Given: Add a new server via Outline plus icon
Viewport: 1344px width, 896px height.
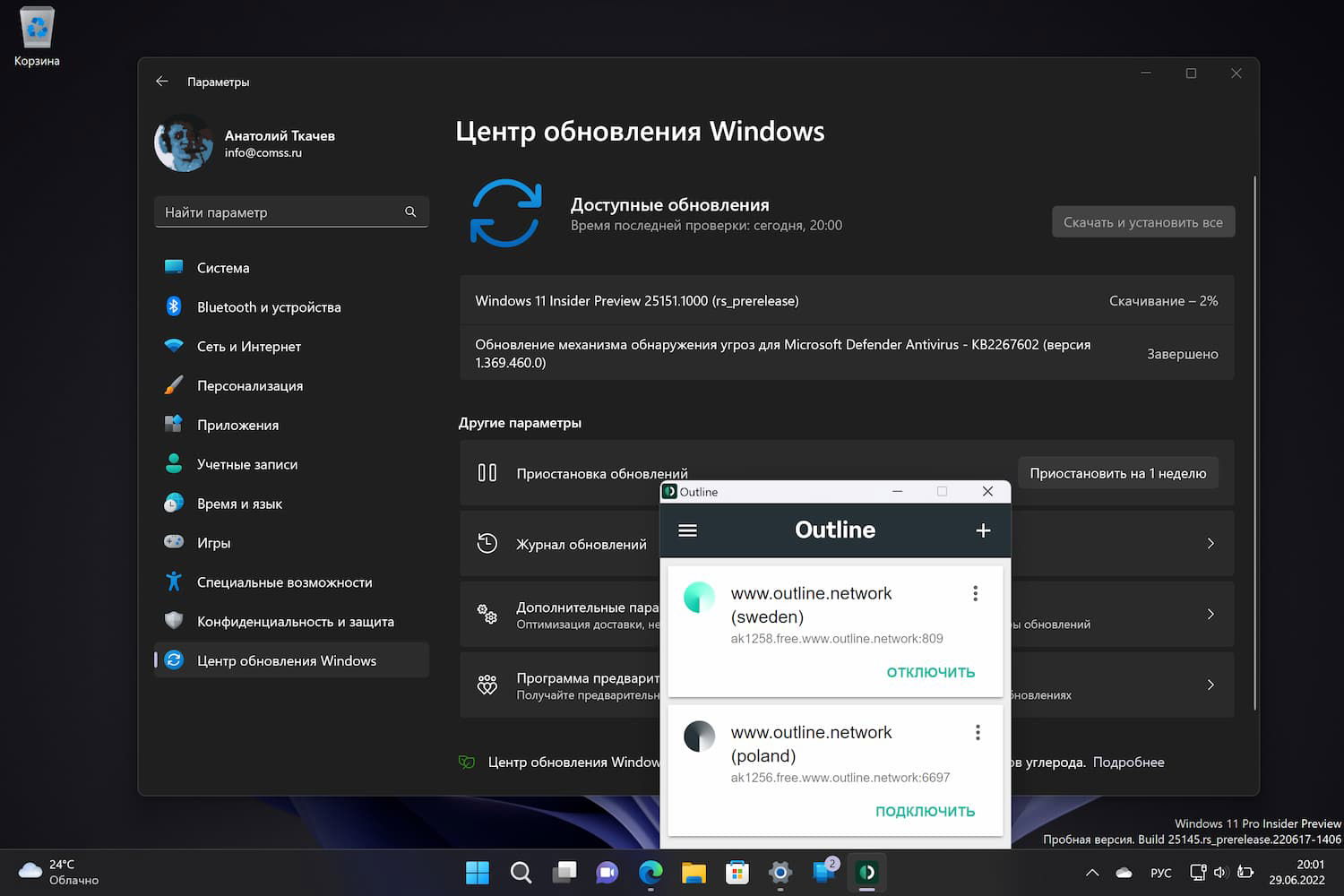Looking at the screenshot, I should click(983, 530).
